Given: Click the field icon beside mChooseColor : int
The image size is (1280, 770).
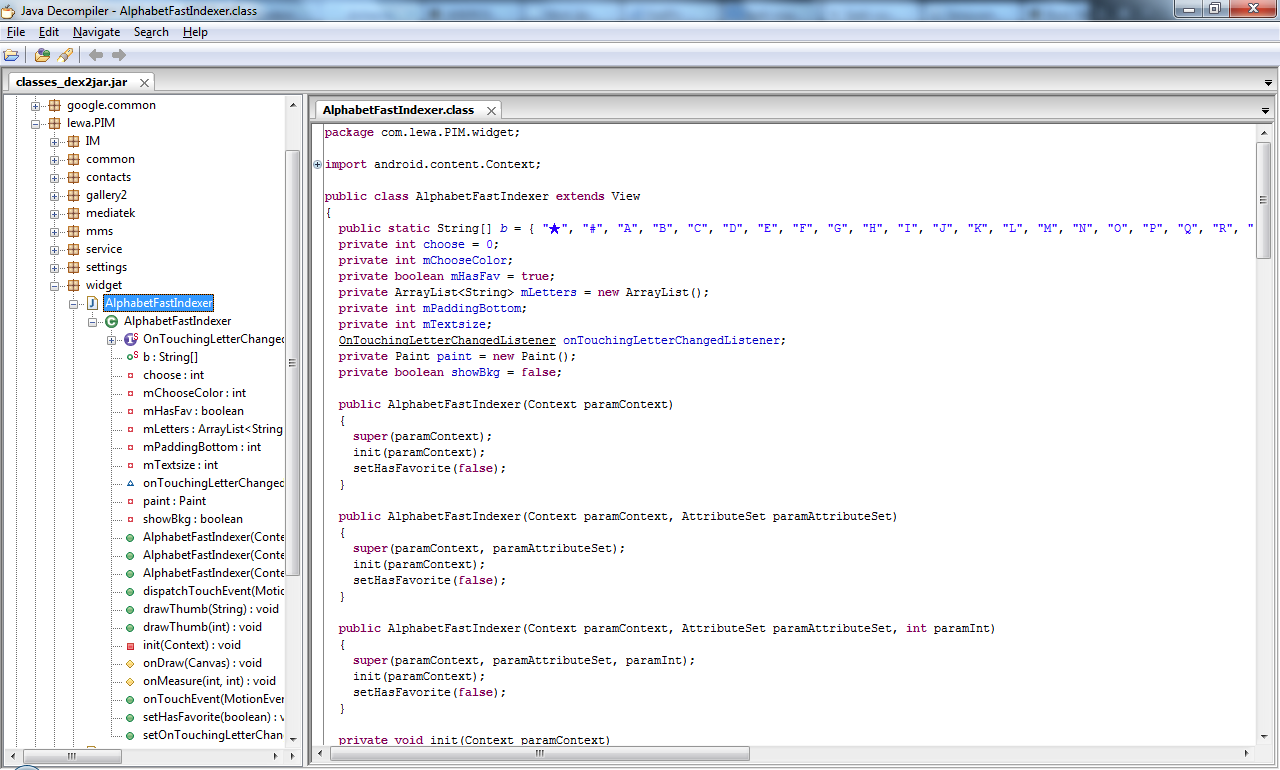Looking at the screenshot, I should [131, 393].
